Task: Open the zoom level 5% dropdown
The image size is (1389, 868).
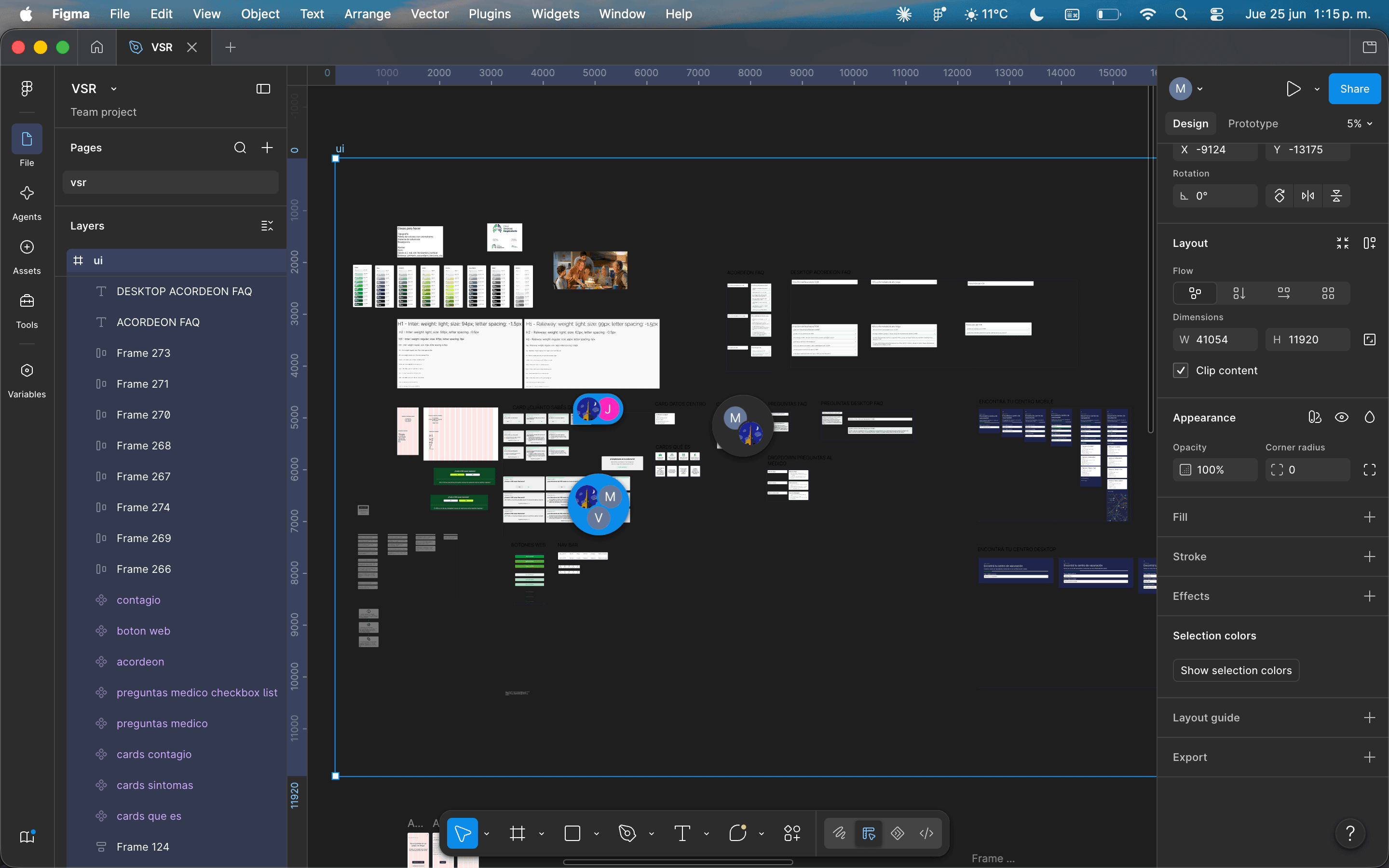Action: click(1359, 123)
